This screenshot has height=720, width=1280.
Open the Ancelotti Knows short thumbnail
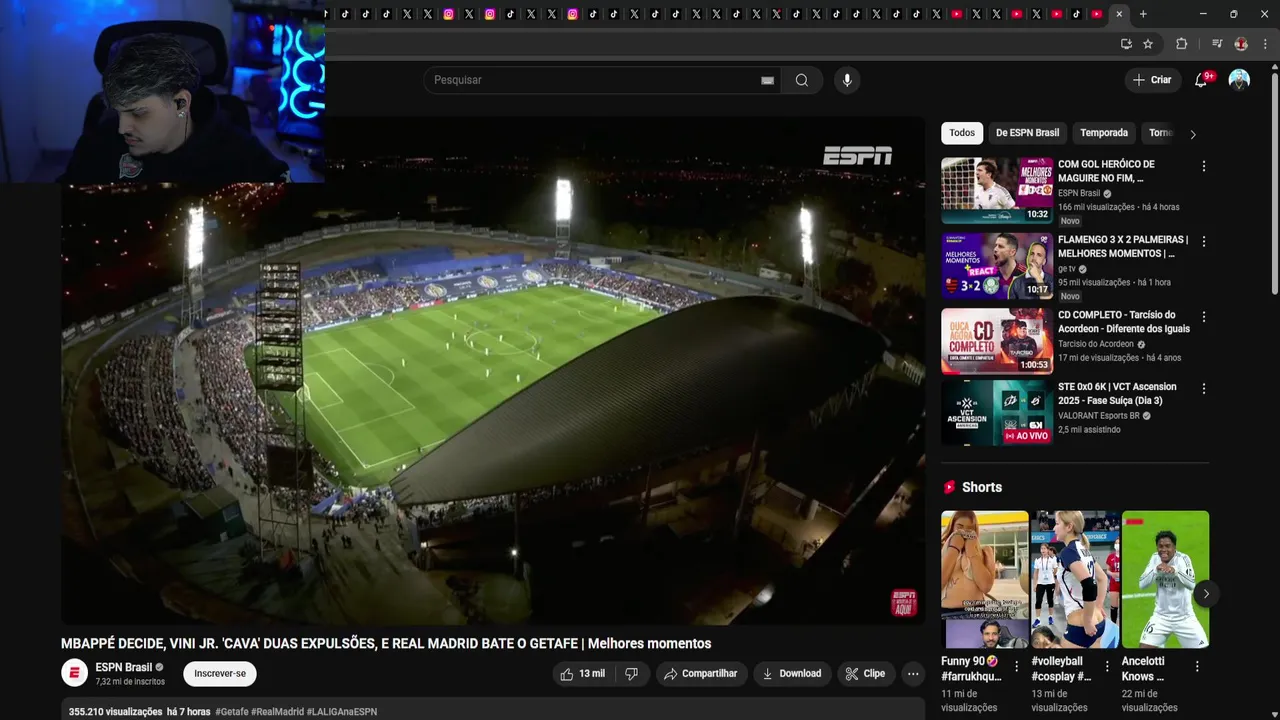click(1165, 579)
